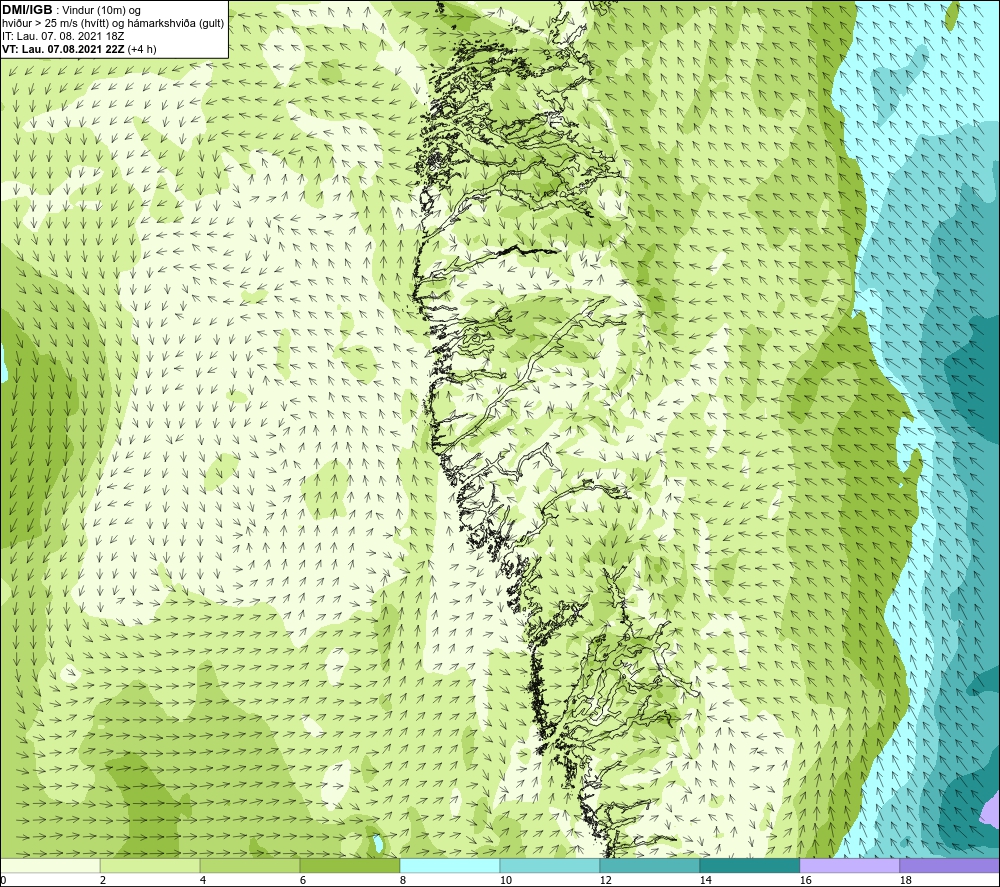Click the "DMI/IGB" title in the info box
The width and height of the screenshot is (1000, 887).
(x=27, y=10)
